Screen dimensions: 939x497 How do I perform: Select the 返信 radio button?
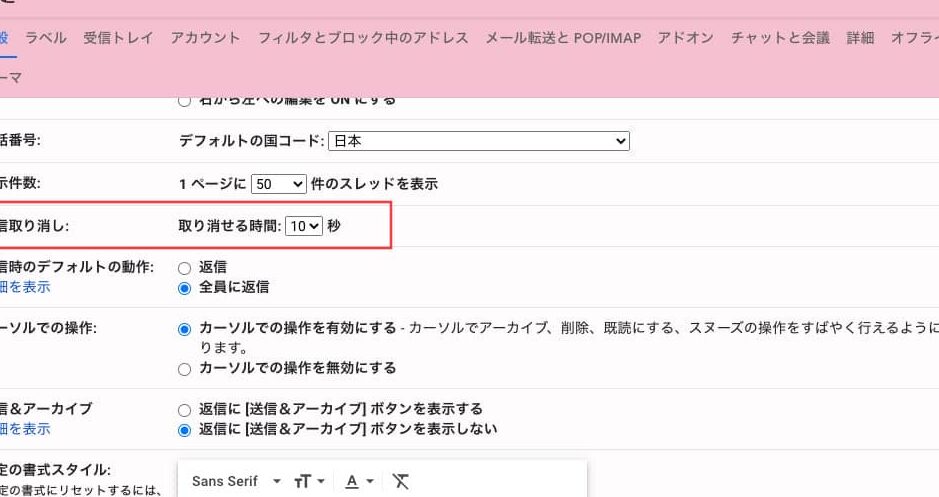pos(184,268)
